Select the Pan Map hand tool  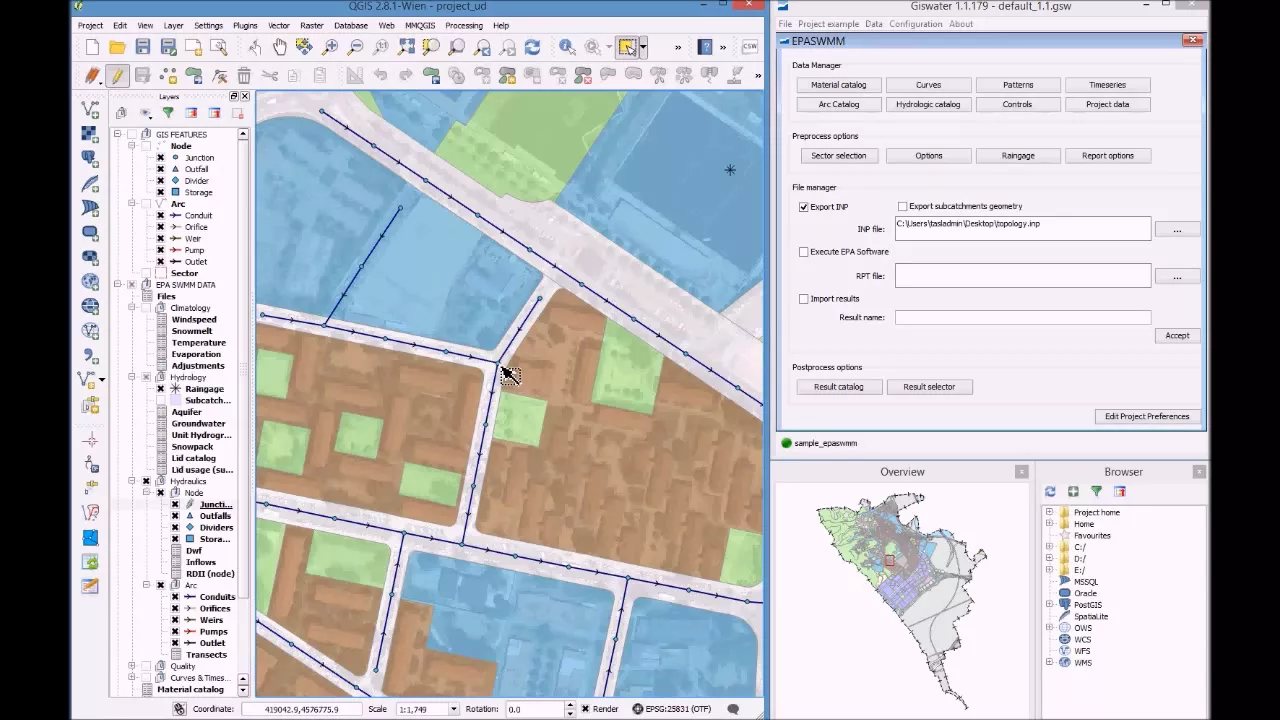click(280, 47)
